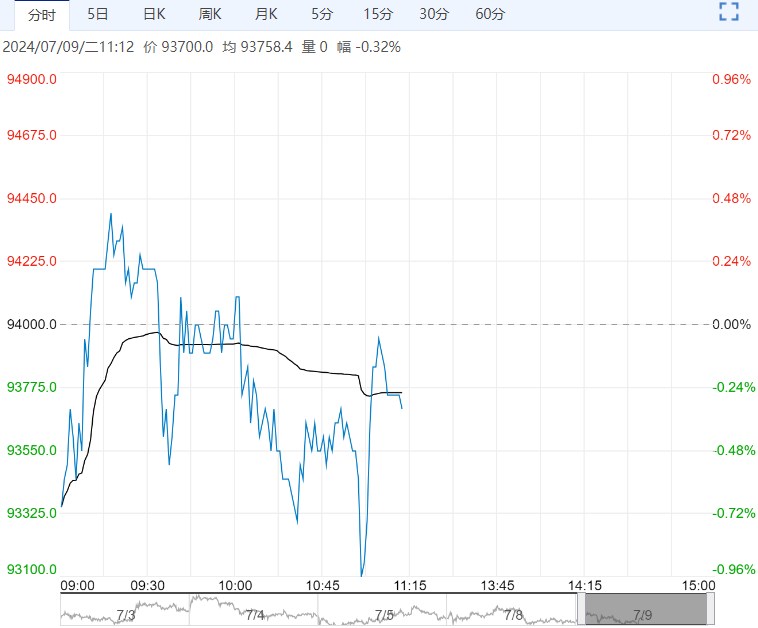Switch to 周K tab

[x=210, y=14]
